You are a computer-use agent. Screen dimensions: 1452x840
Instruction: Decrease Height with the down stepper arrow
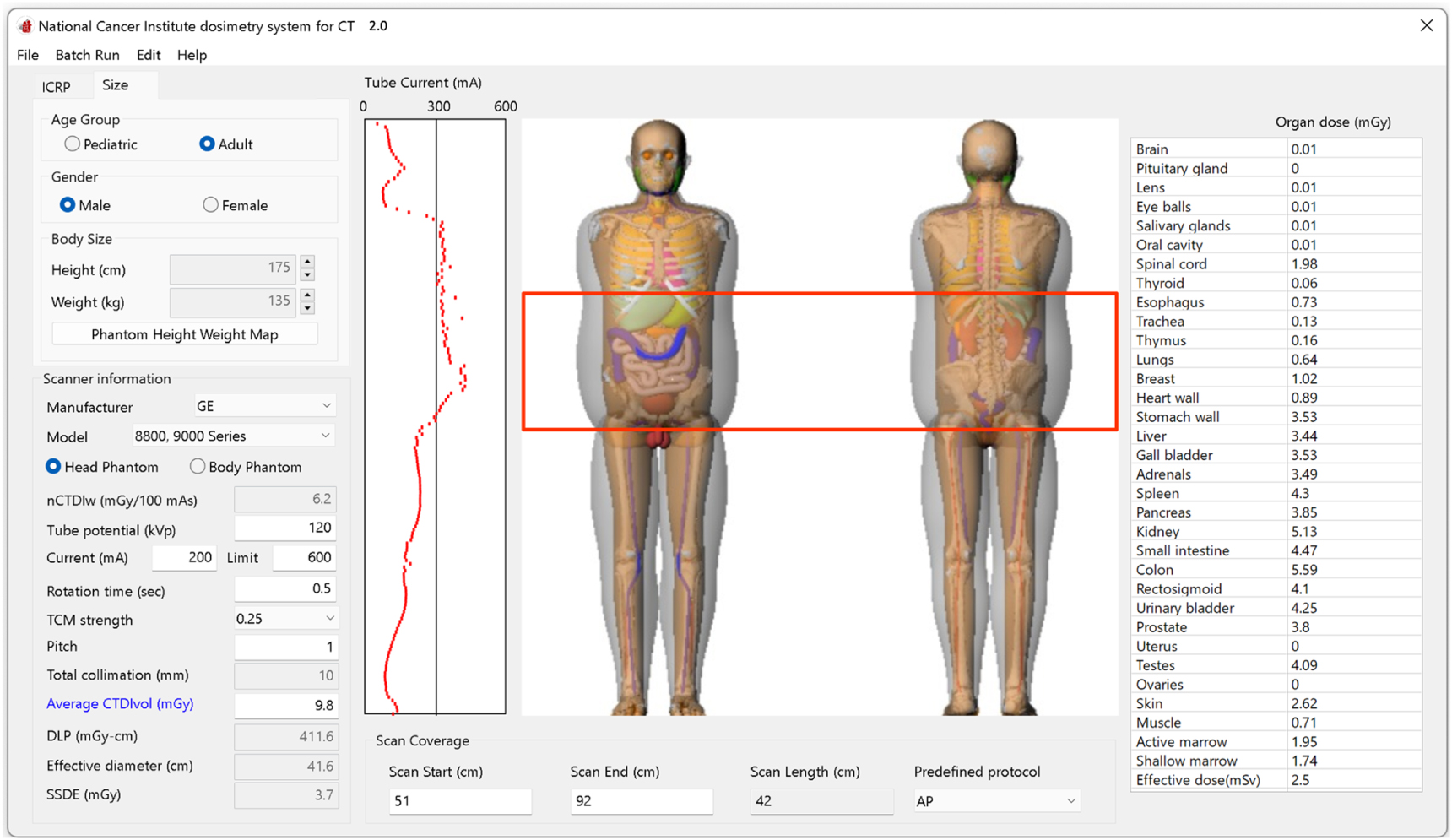coord(307,275)
